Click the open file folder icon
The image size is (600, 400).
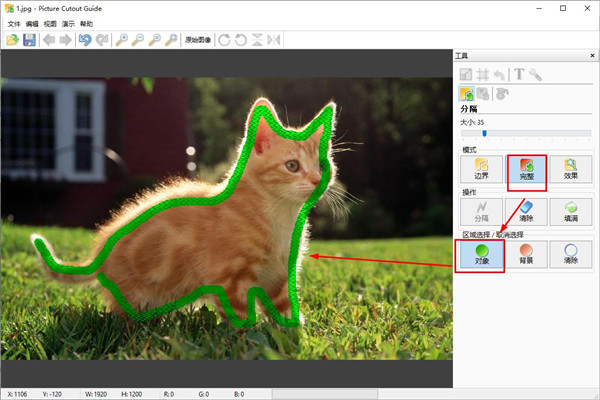[x=12, y=40]
